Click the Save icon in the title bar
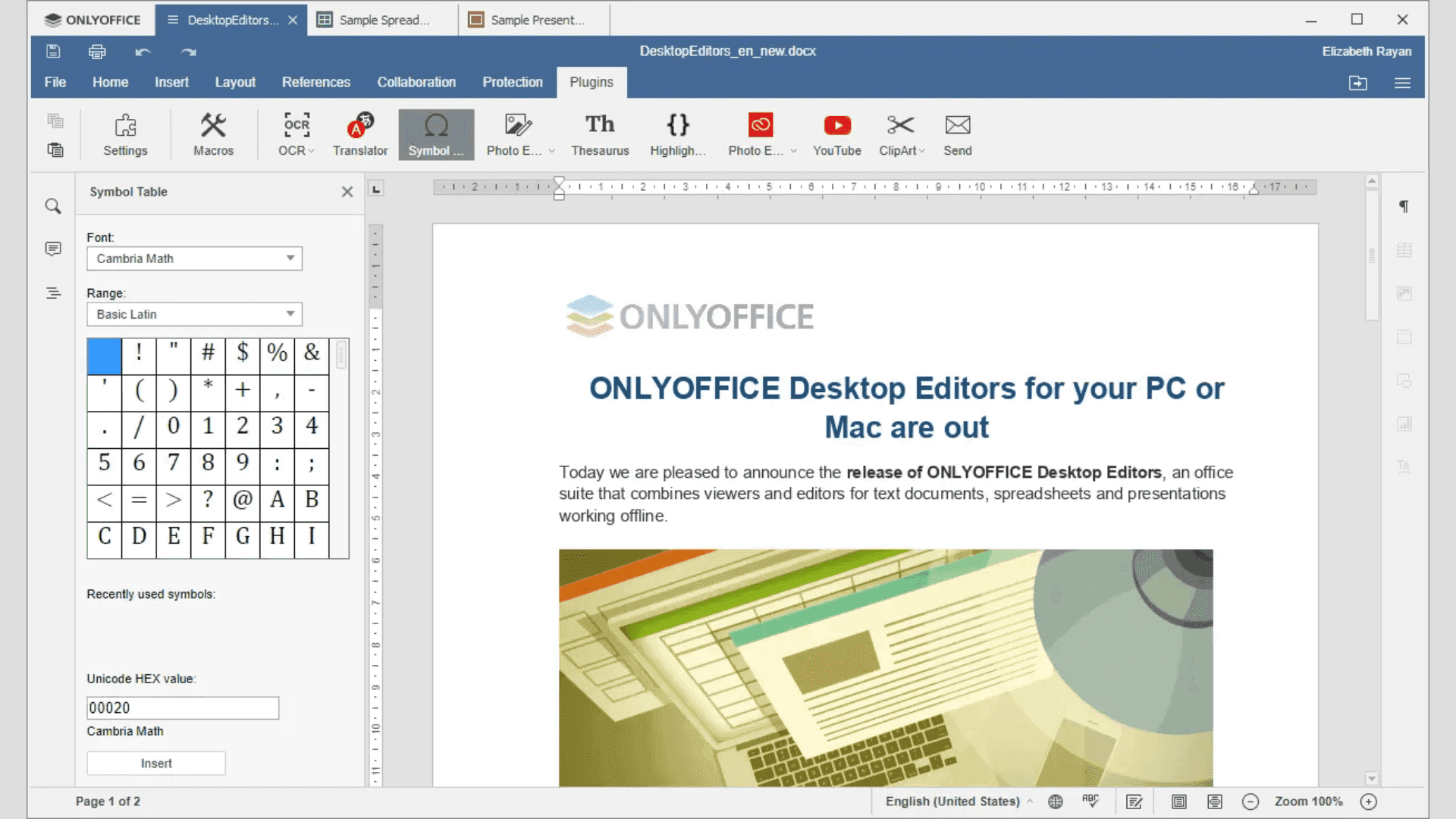This screenshot has width=1456, height=819. pyautogui.click(x=53, y=52)
